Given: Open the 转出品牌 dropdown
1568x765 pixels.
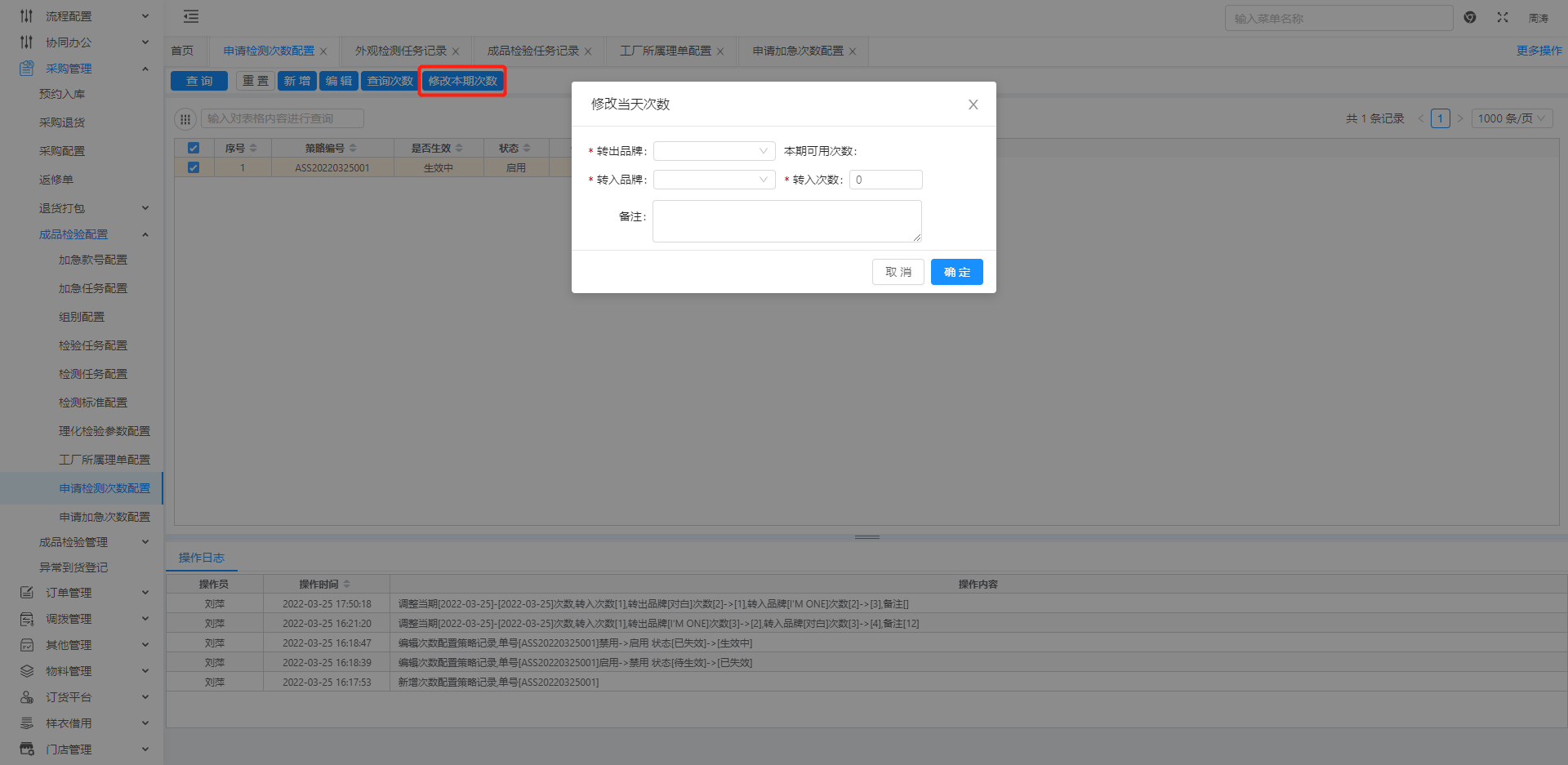Looking at the screenshot, I should [x=714, y=151].
